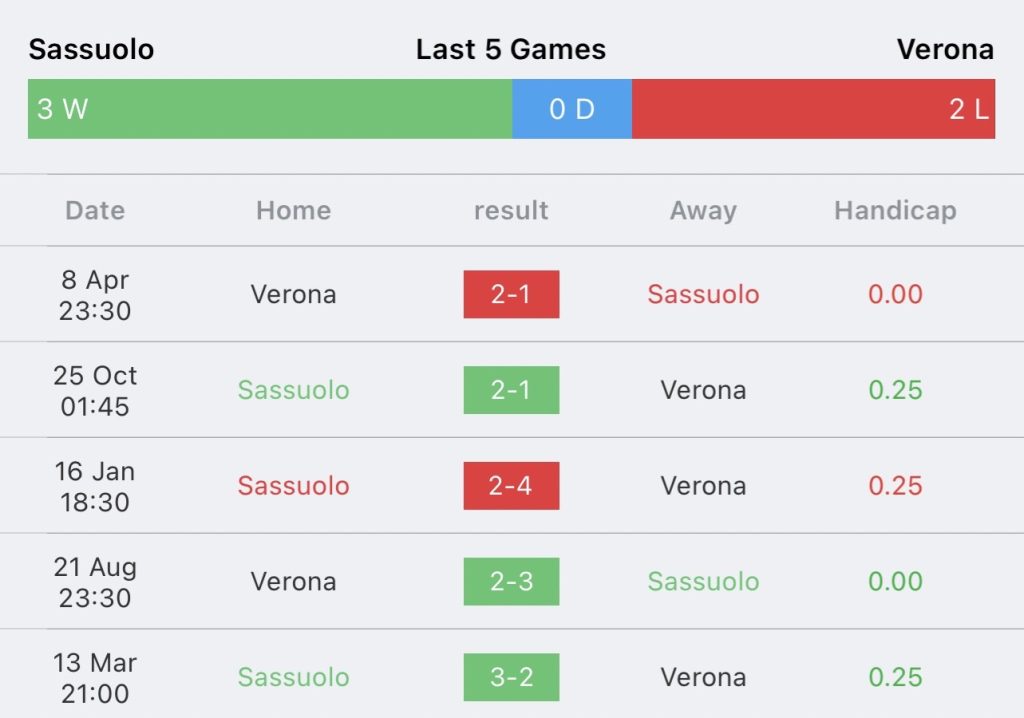The width and height of the screenshot is (1024, 718).
Task: Open the green 2-1 result on 25 Oct
Action: pos(511,390)
